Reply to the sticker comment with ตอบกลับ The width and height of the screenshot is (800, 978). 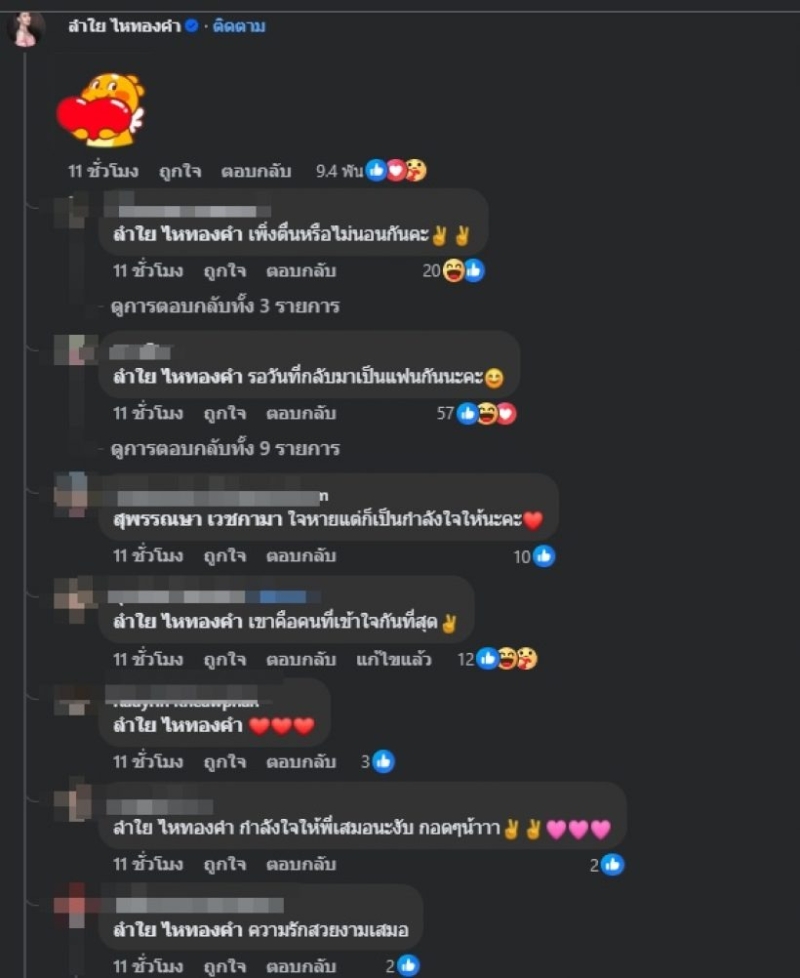pyautogui.click(x=256, y=171)
